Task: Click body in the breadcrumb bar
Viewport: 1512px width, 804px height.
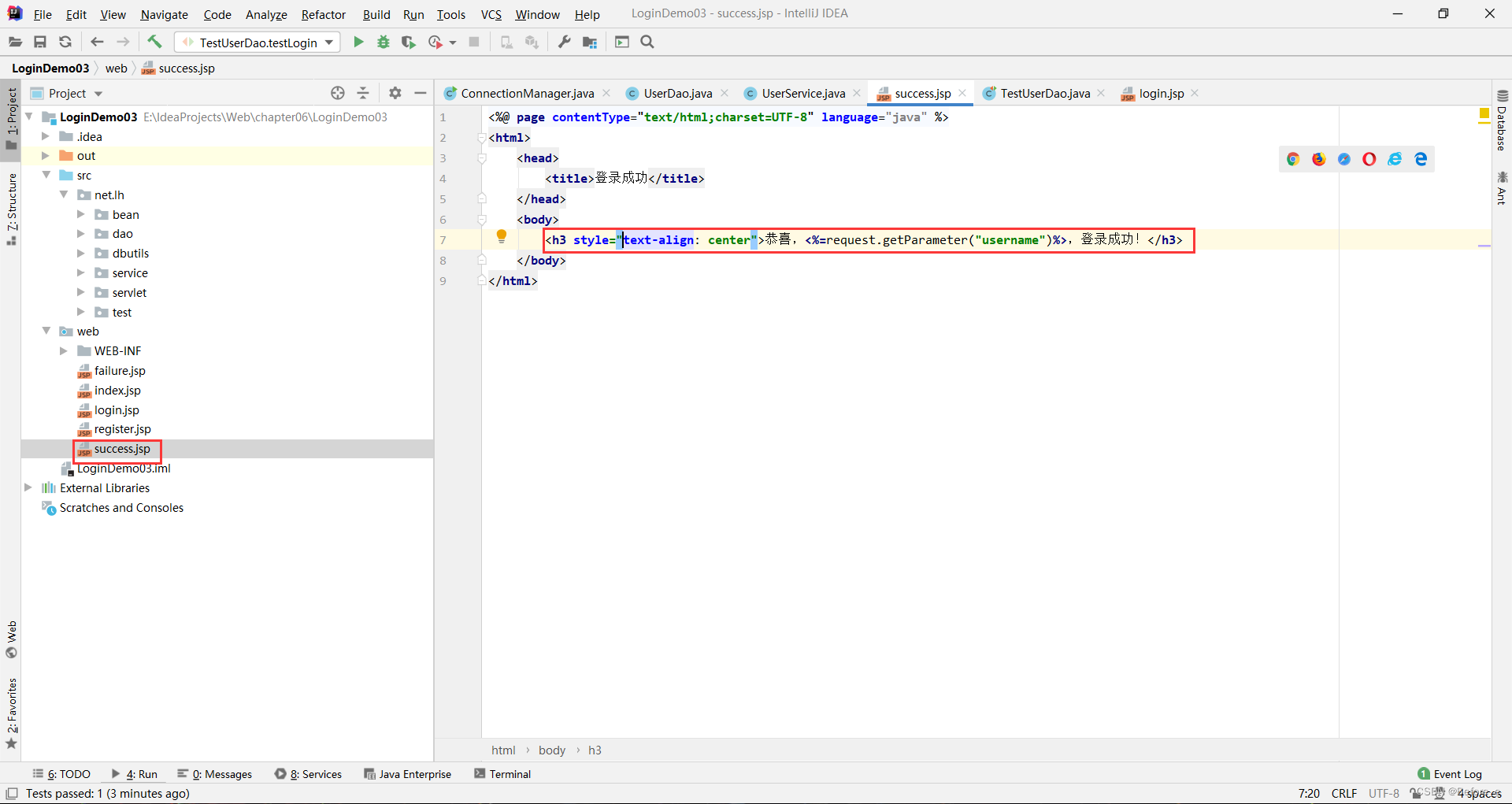Action: pyautogui.click(x=552, y=750)
